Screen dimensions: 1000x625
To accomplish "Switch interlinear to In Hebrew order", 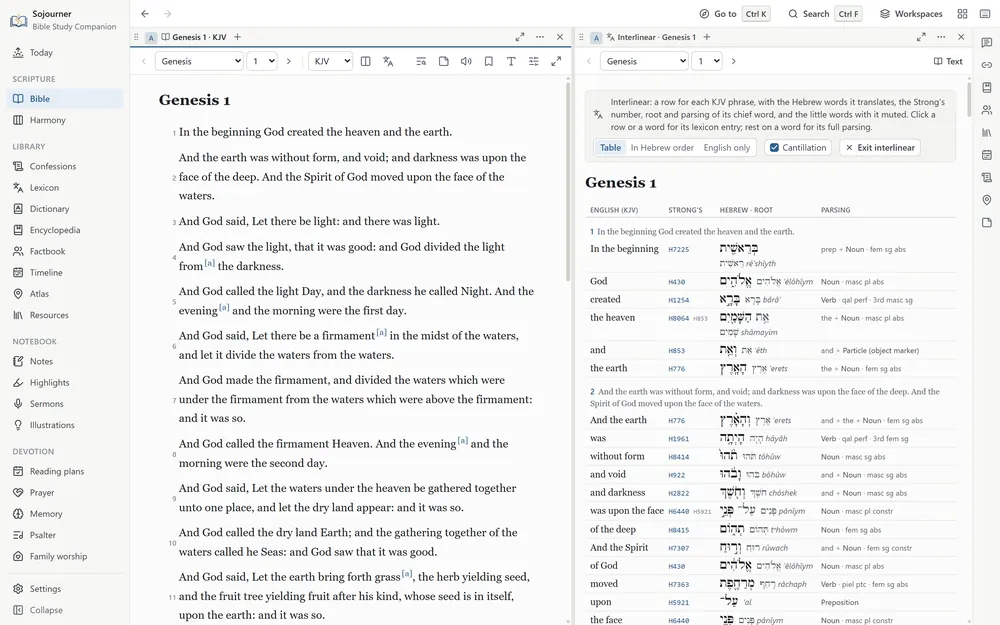I will (x=662, y=147).
